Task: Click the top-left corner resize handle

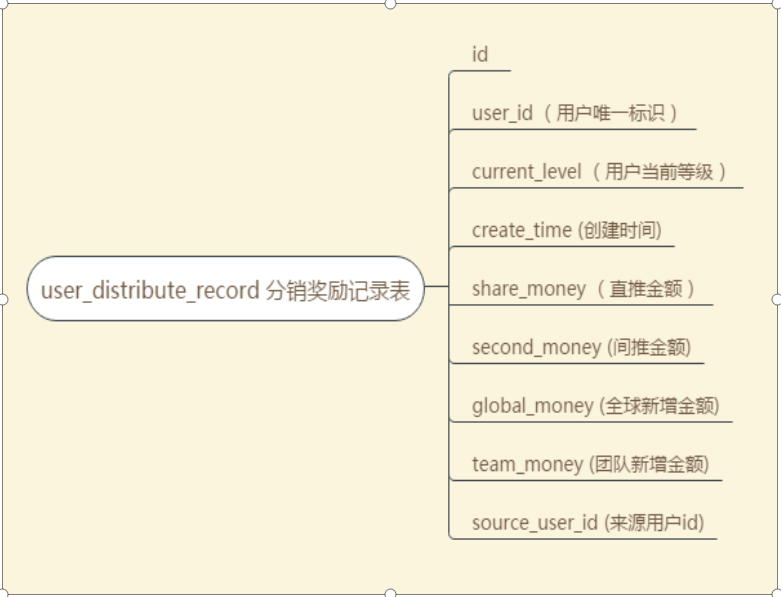Action: [x=3, y=3]
